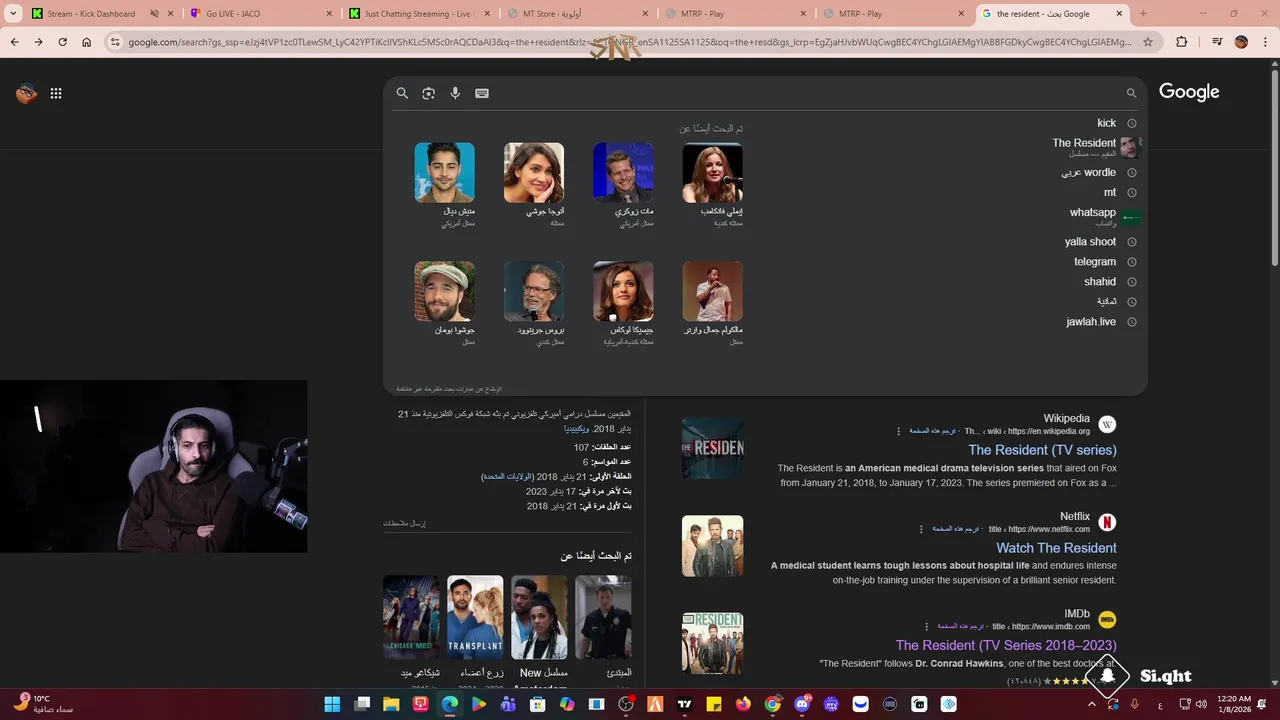Open the الولايات المتحدة link in first episode row

[x=507, y=477]
